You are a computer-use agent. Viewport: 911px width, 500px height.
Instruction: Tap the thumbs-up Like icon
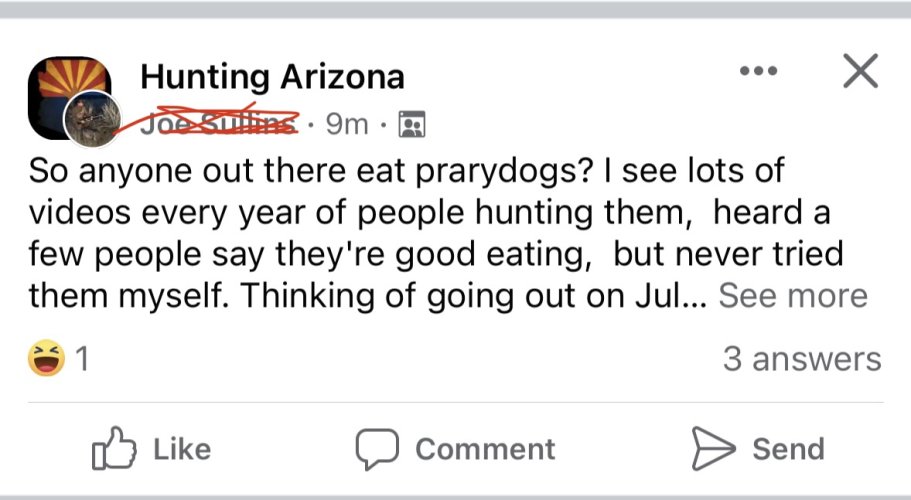pos(114,448)
